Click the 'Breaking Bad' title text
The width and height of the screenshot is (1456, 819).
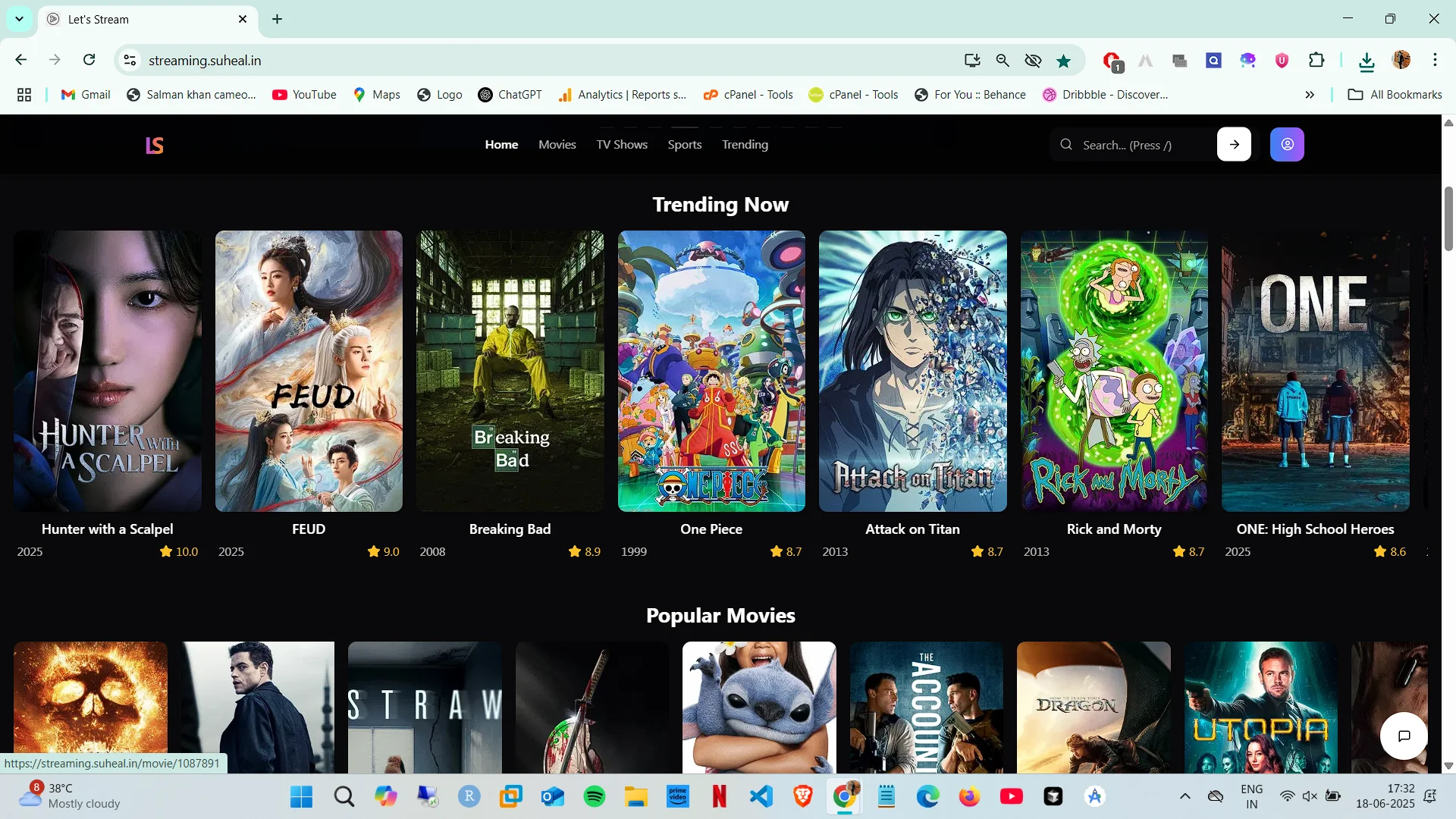[x=510, y=529]
